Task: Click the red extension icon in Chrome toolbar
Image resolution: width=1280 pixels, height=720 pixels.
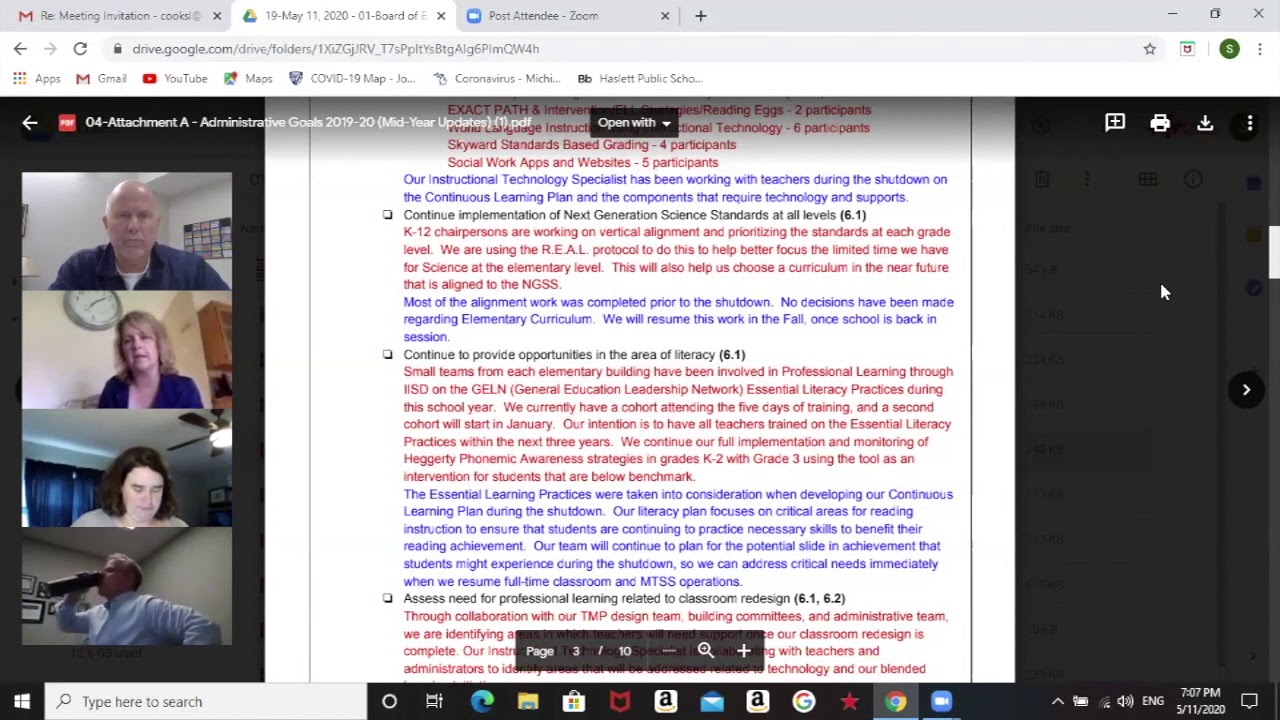Action: [x=1187, y=48]
